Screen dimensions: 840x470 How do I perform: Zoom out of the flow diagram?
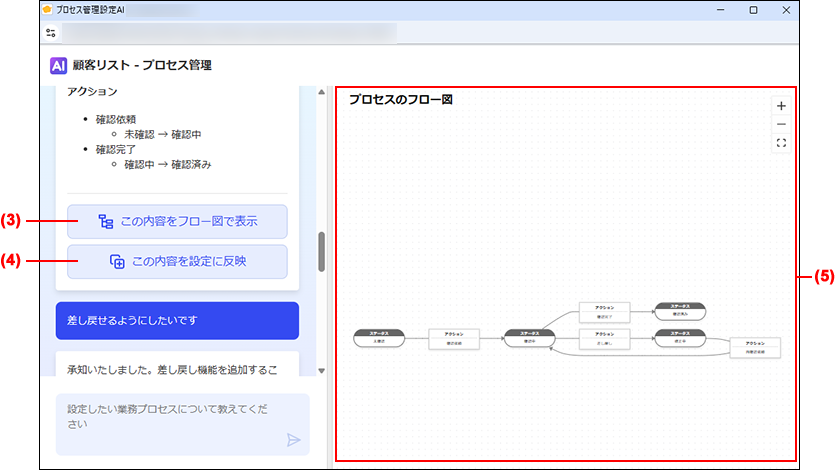(x=781, y=124)
